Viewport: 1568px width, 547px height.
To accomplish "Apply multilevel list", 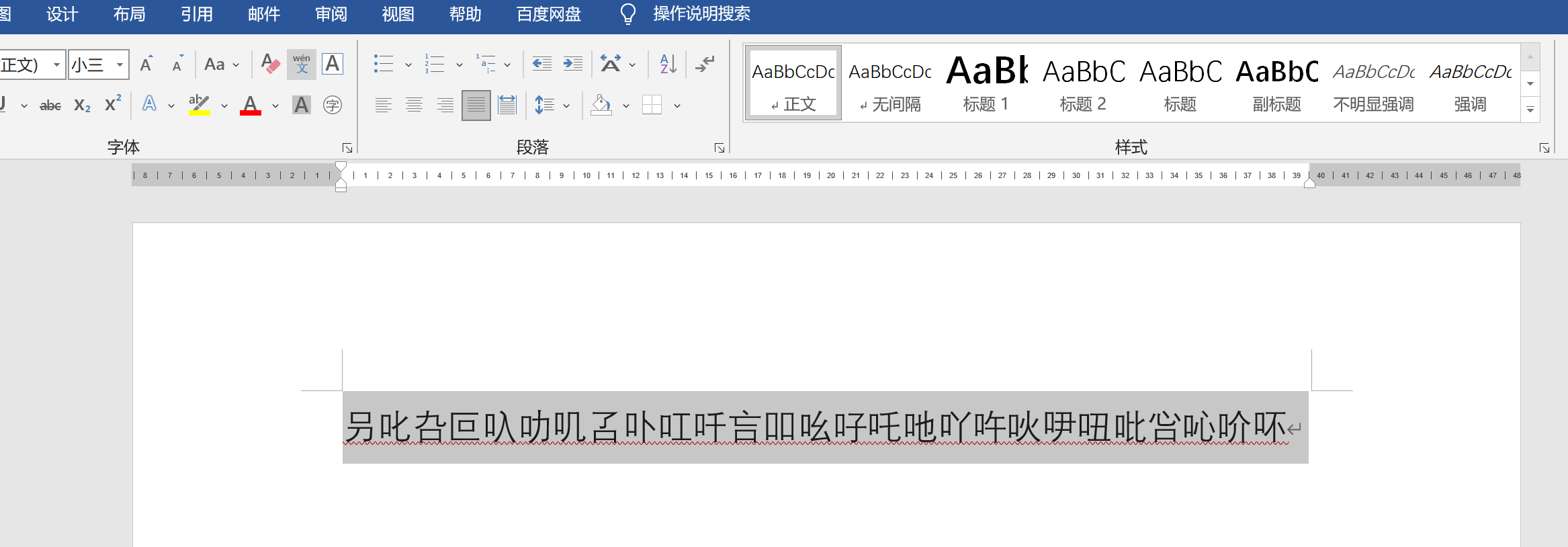I will (x=485, y=65).
